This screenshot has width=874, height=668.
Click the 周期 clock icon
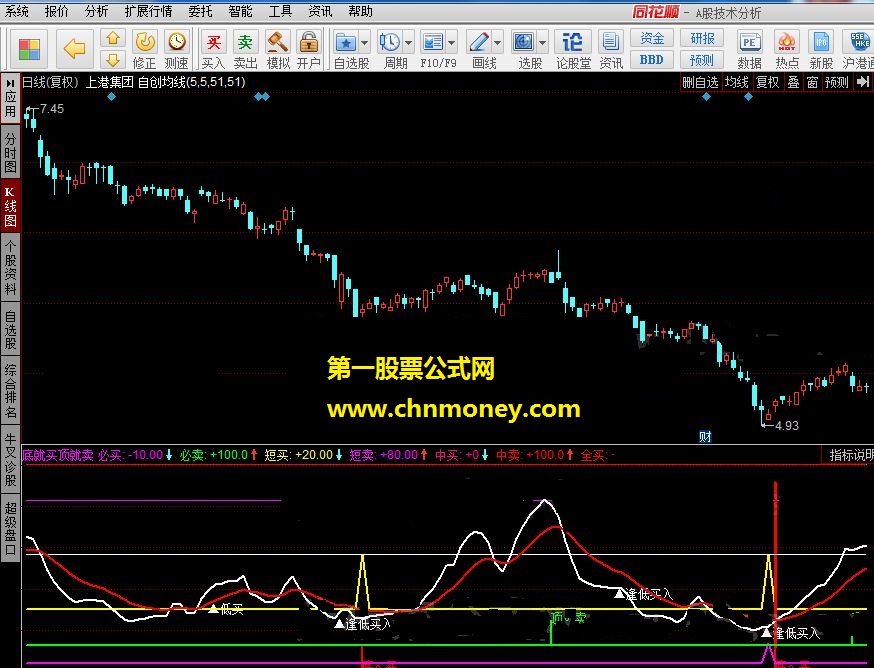[x=390, y=42]
